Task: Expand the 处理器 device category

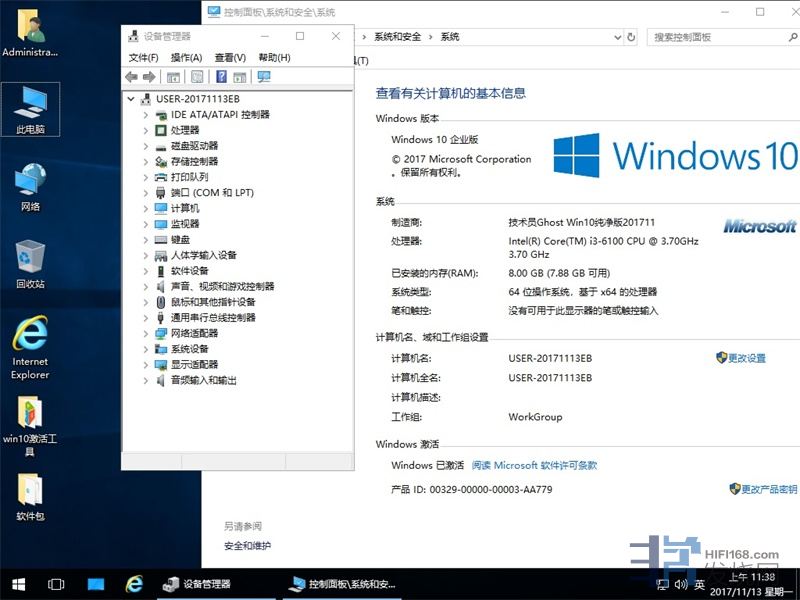Action: (x=146, y=130)
